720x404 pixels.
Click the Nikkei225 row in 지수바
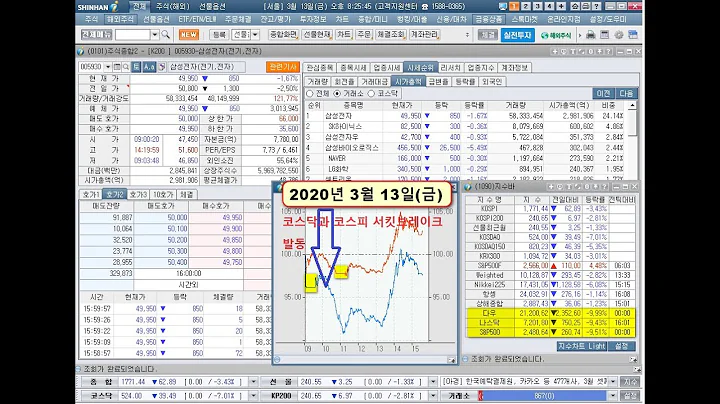click(x=550, y=285)
